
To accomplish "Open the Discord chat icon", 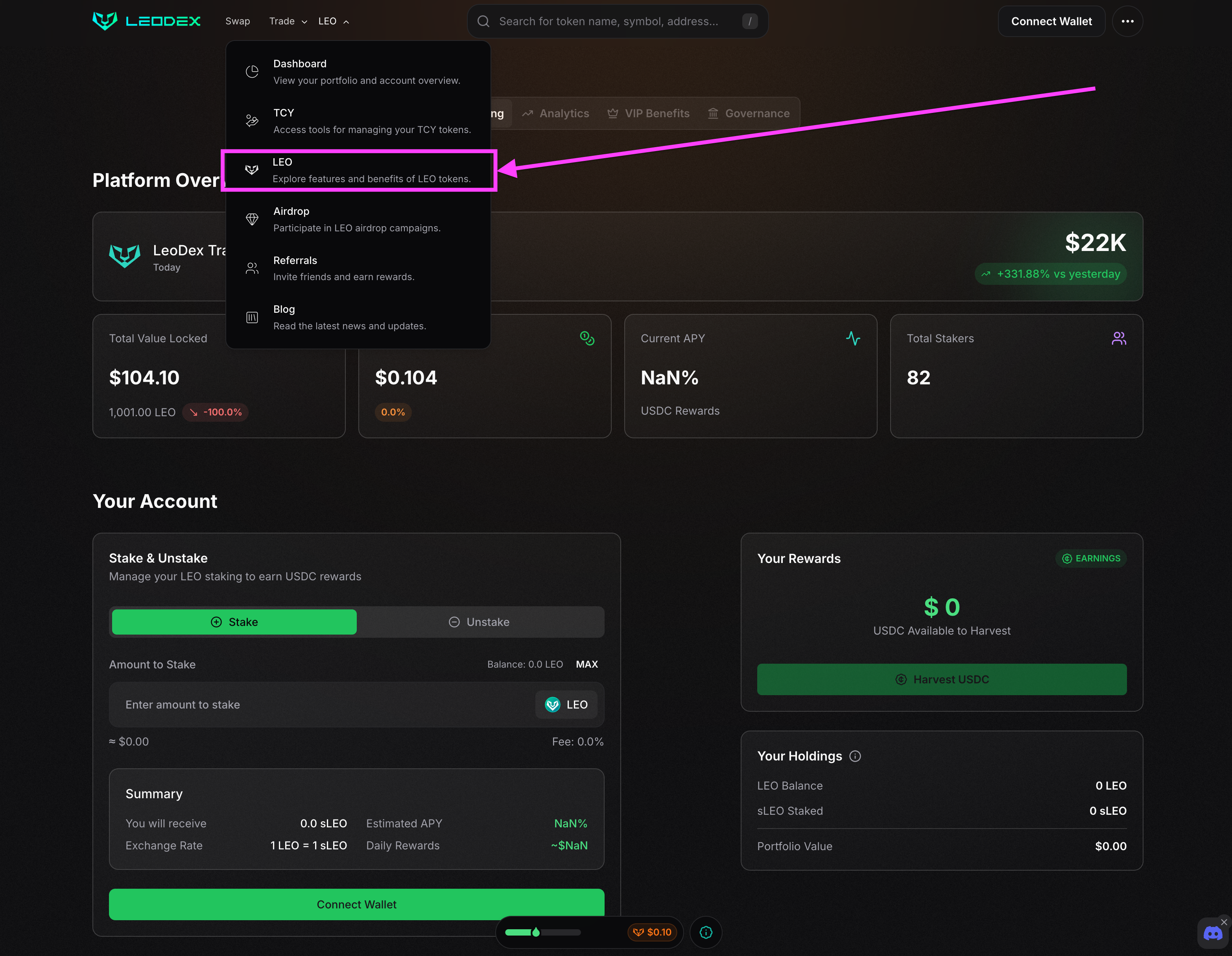I will 1212,934.
